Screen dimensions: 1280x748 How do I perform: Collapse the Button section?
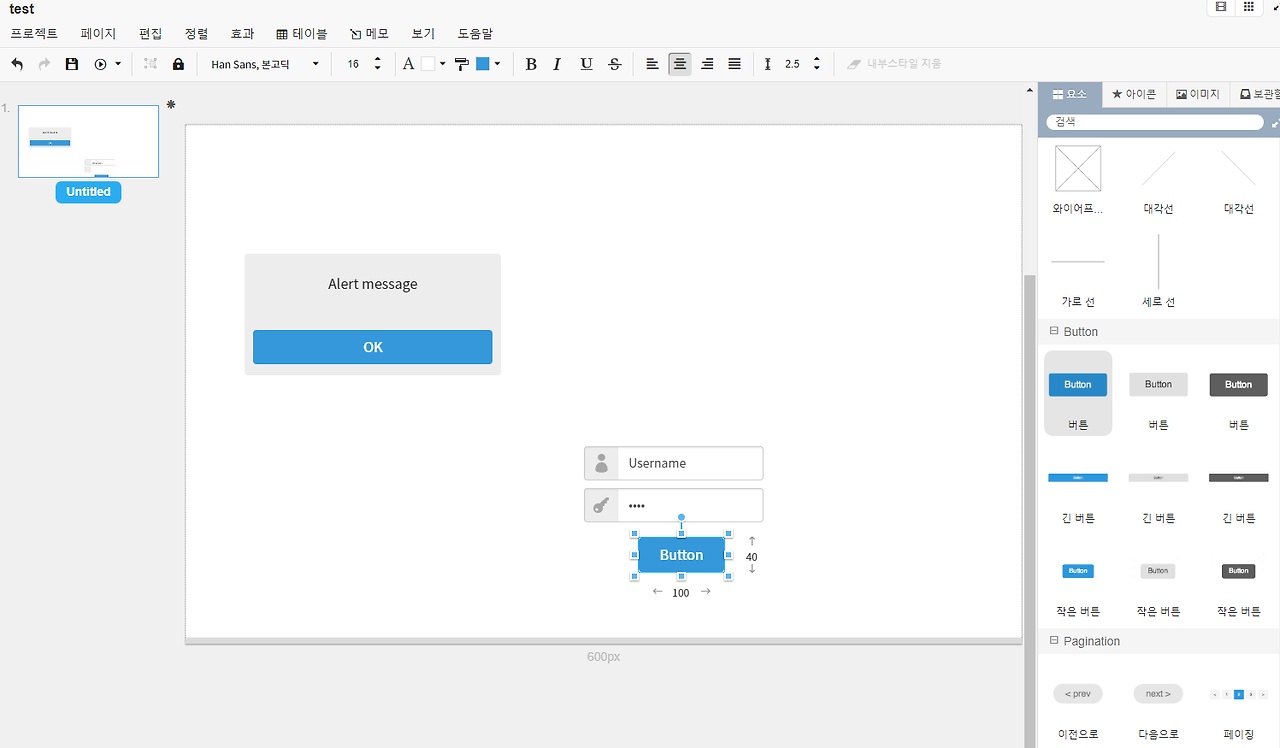1053,331
